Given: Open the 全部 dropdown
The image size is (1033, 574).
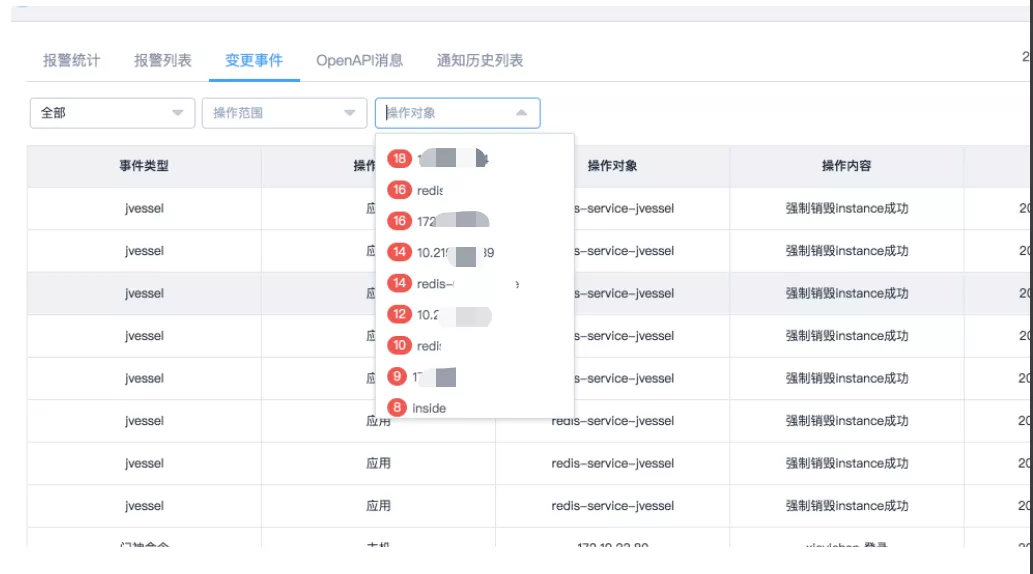Looking at the screenshot, I should point(112,113).
